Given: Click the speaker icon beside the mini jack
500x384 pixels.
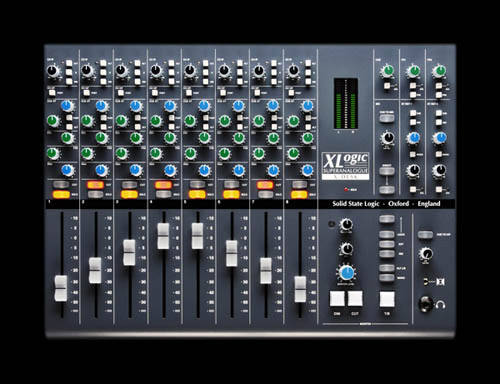Looking at the screenshot, I should pyautogui.click(x=441, y=282).
